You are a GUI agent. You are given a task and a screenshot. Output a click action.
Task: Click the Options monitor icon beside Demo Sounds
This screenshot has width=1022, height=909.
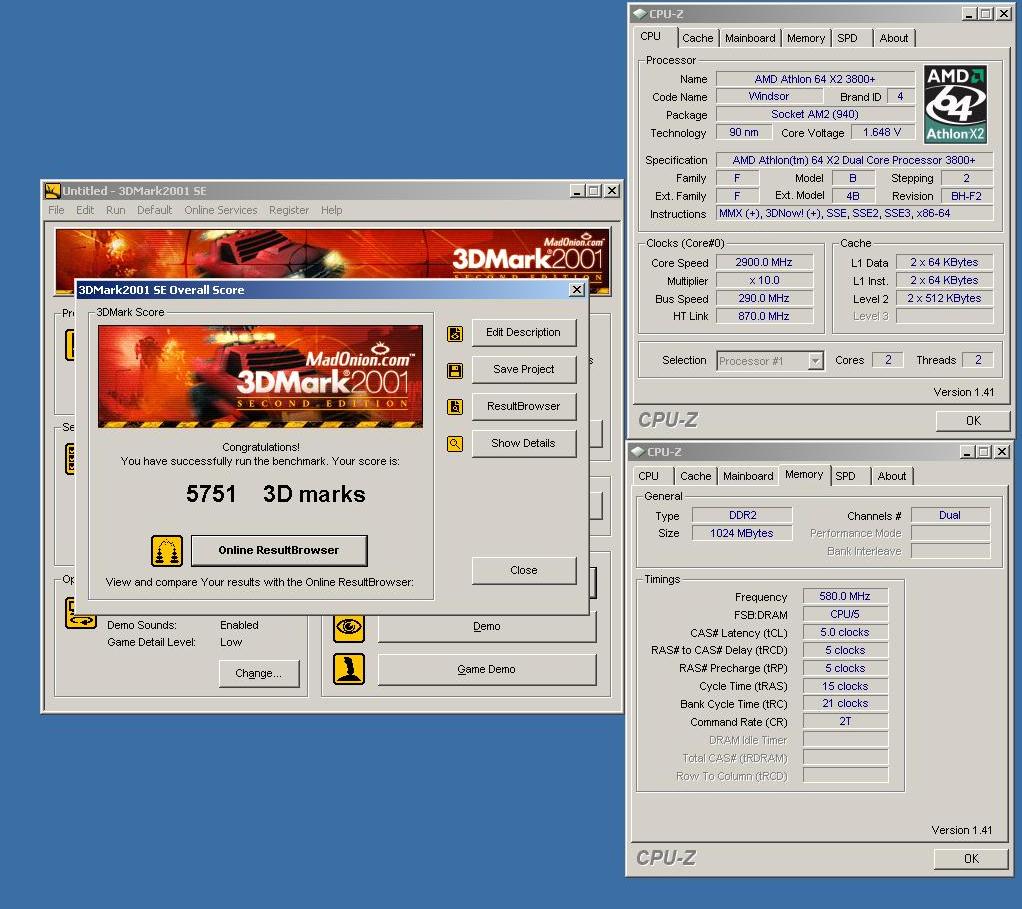coord(80,614)
